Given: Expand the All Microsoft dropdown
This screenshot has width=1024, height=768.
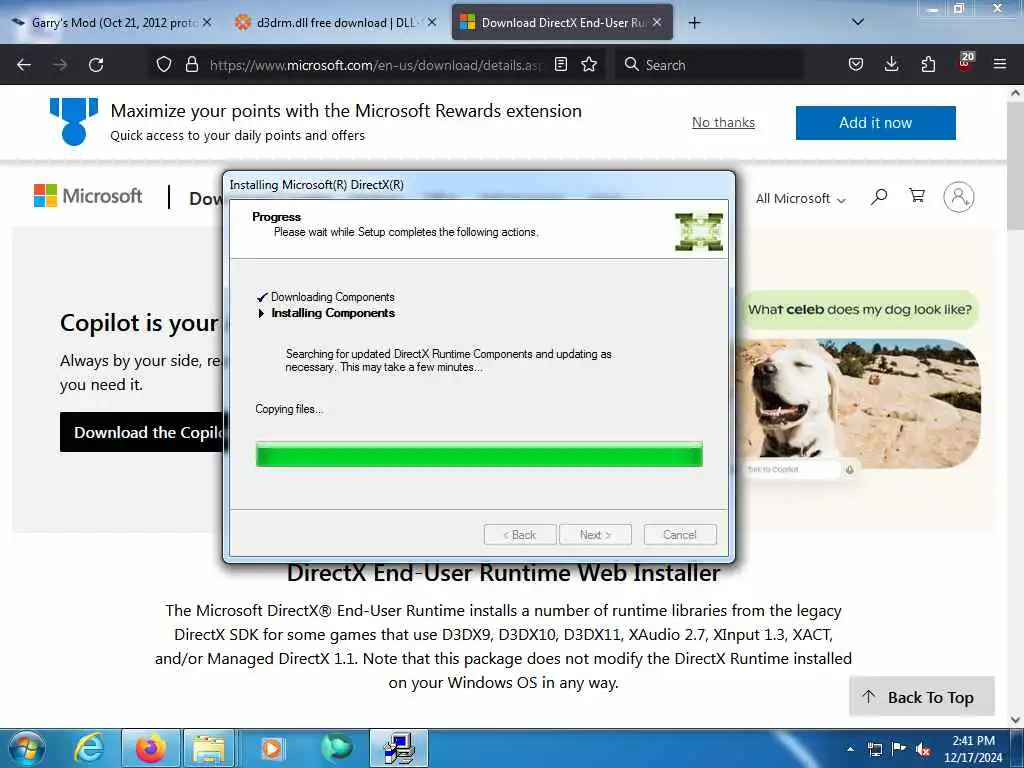Looking at the screenshot, I should tap(801, 199).
